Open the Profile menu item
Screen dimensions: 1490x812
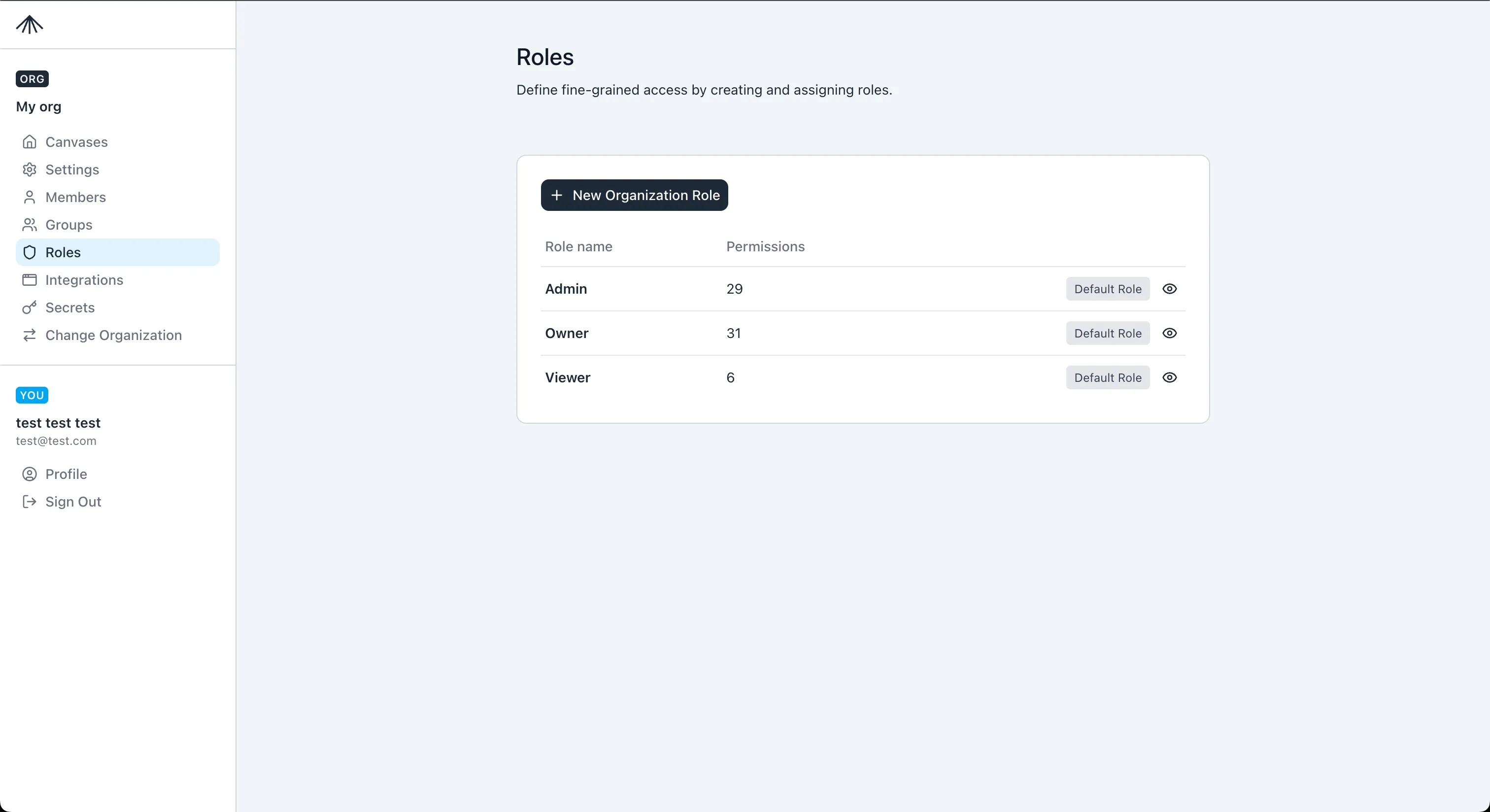66,474
